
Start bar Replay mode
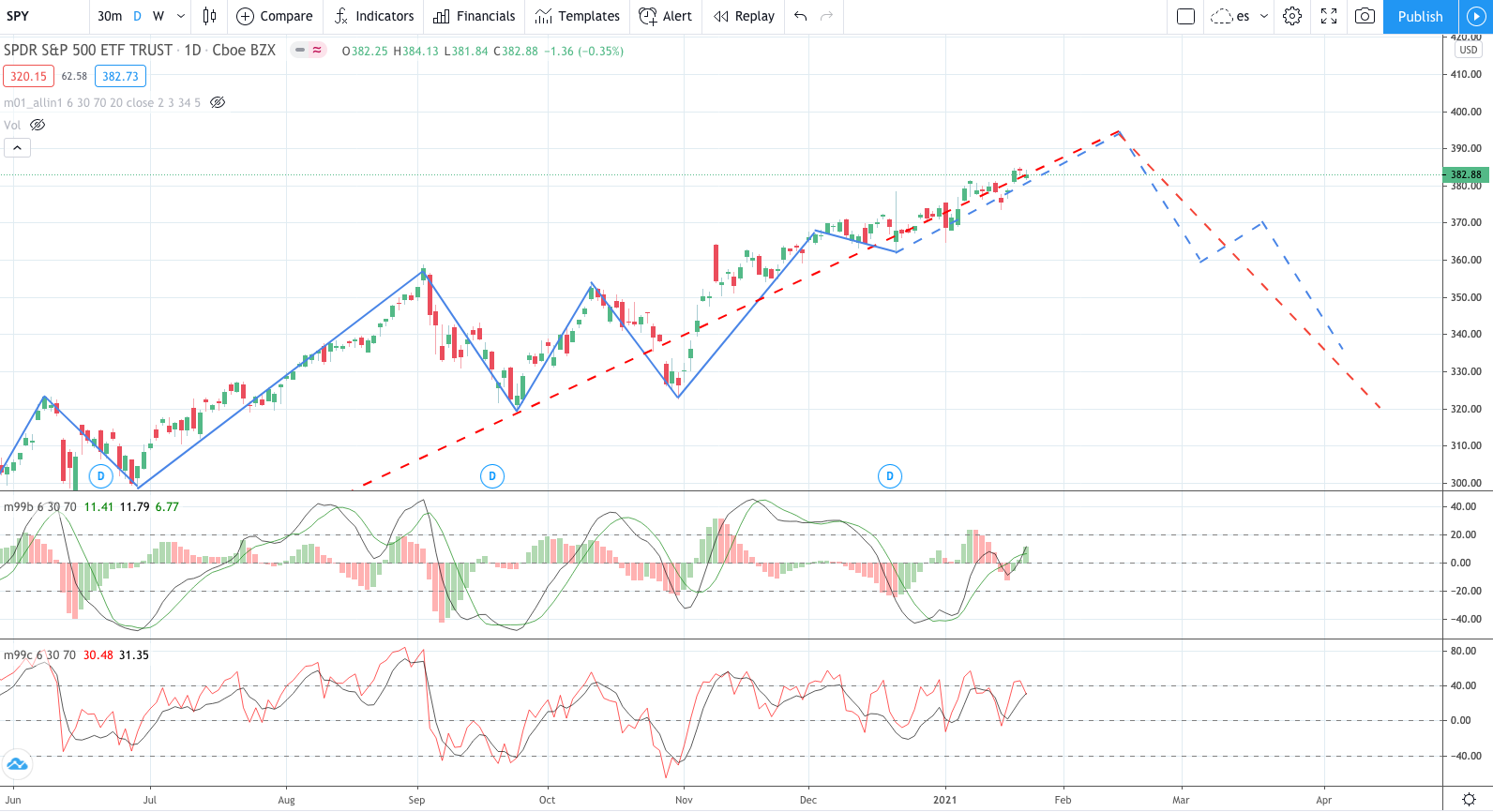pyautogui.click(x=744, y=16)
